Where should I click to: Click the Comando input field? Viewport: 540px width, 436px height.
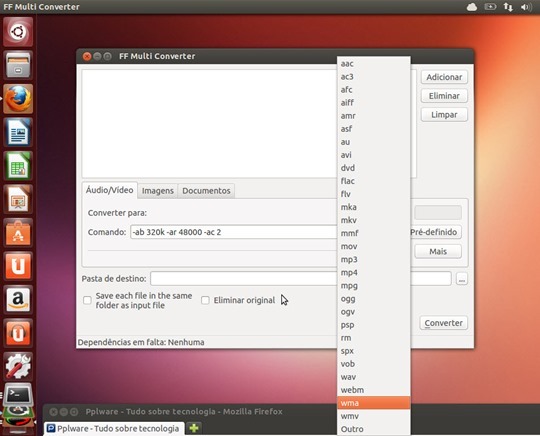tap(233, 232)
